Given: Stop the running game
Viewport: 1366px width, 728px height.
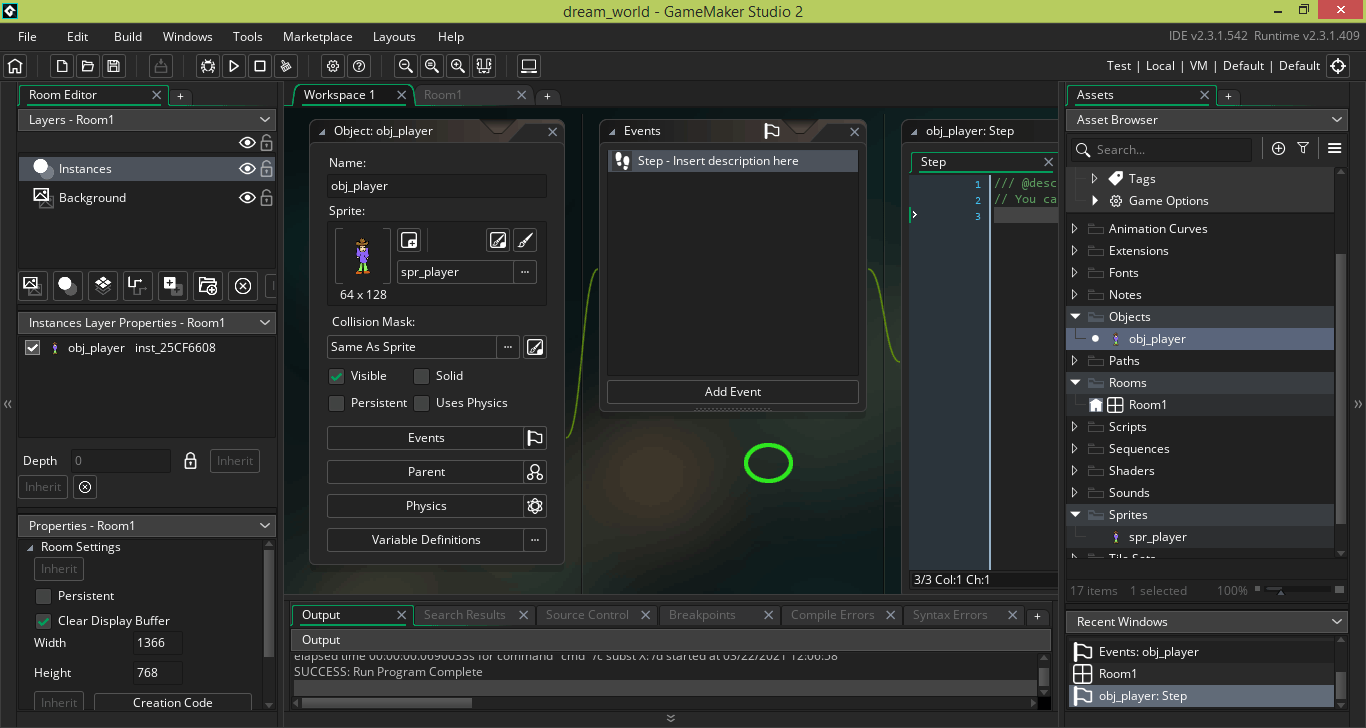Looking at the screenshot, I should pos(260,66).
